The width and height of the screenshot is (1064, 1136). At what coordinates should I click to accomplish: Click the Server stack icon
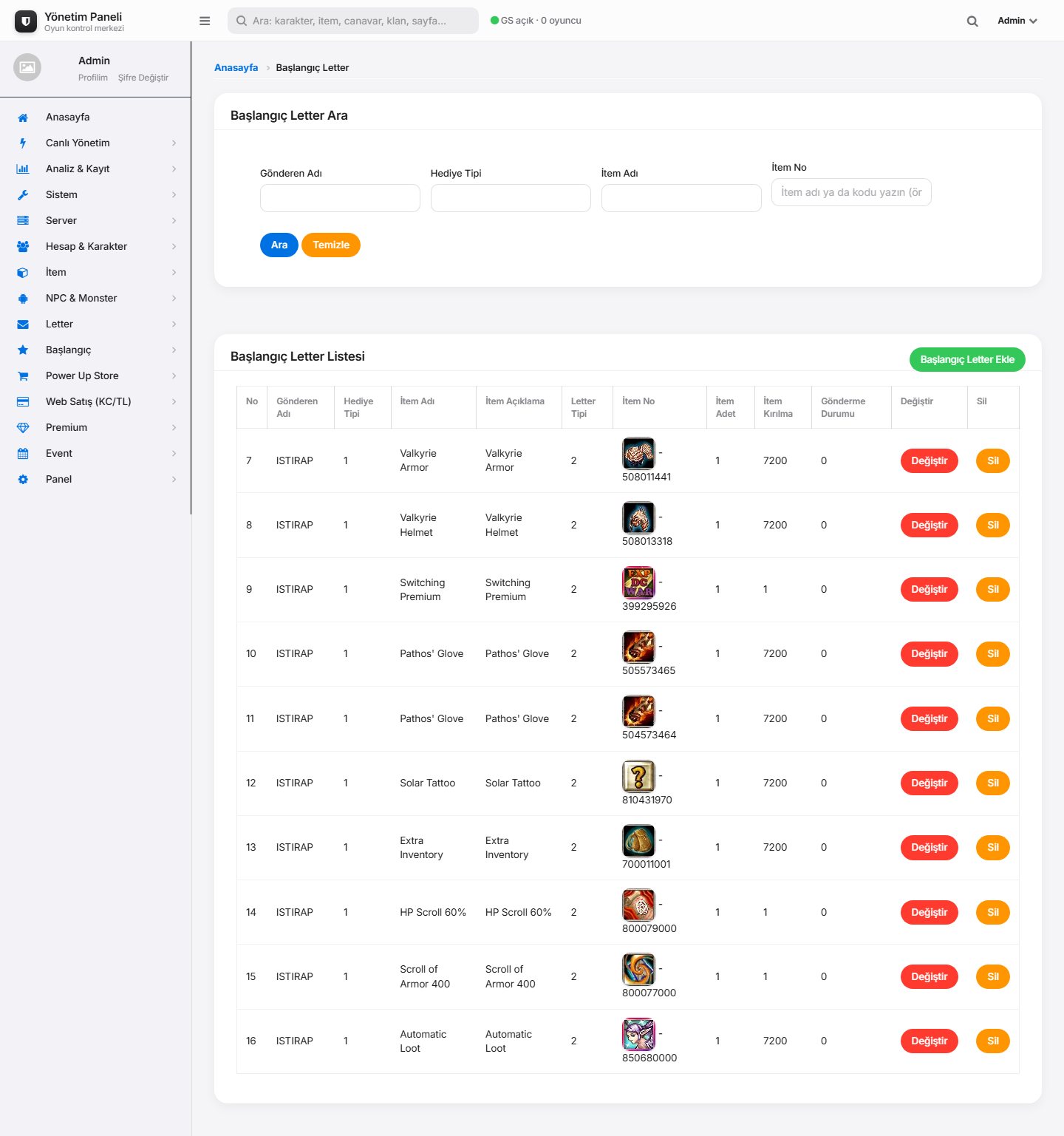(23, 221)
